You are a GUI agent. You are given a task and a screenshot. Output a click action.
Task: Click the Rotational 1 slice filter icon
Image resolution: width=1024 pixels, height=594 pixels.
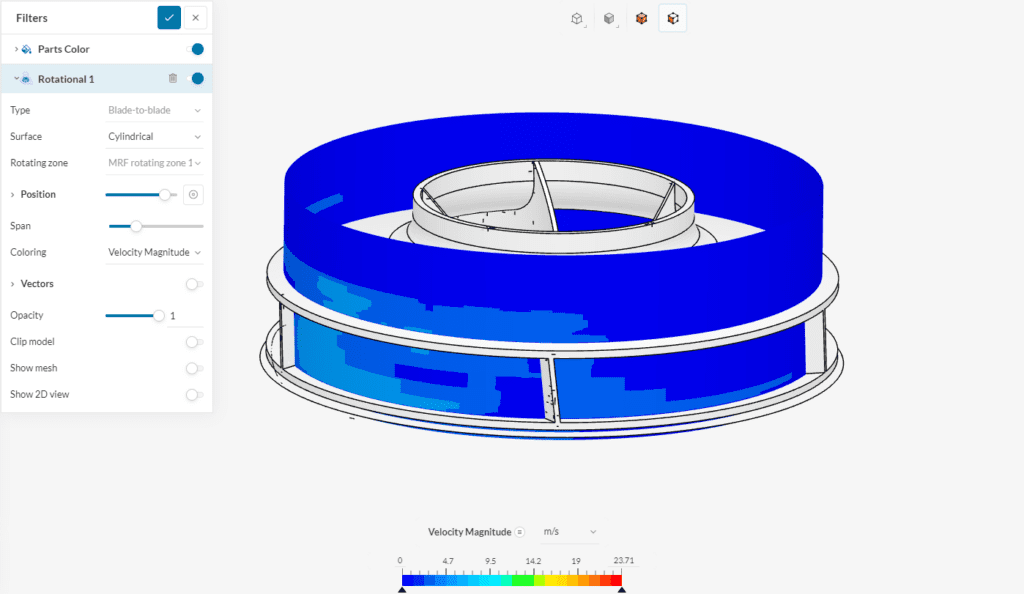click(26, 78)
